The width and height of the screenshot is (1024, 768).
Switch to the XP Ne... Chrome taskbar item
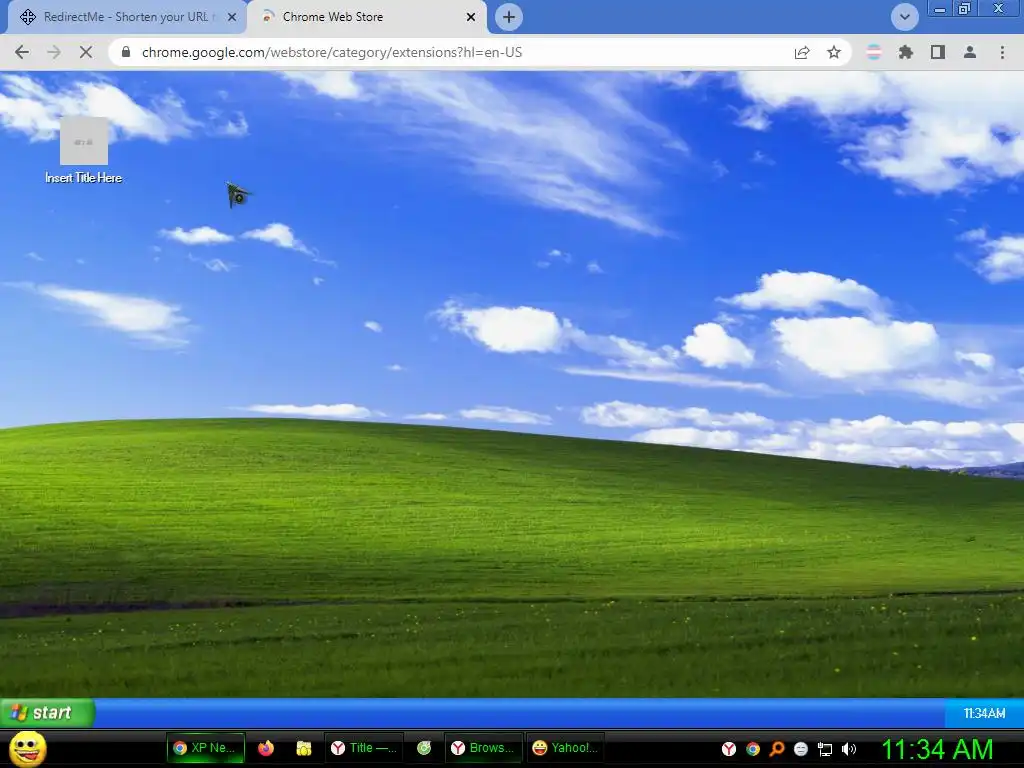coord(206,748)
